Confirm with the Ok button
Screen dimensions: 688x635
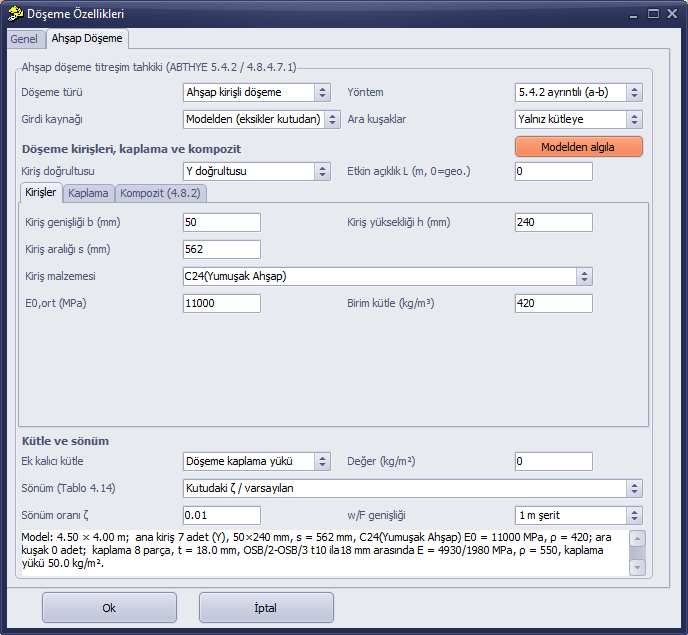[x=109, y=608]
